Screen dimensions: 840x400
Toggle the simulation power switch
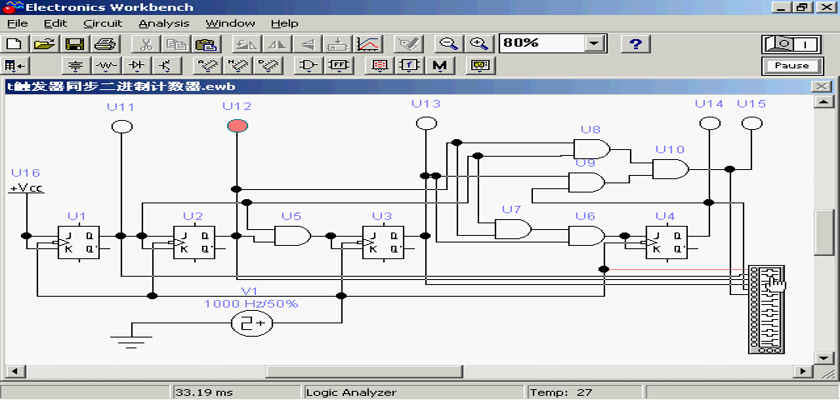click(x=791, y=44)
